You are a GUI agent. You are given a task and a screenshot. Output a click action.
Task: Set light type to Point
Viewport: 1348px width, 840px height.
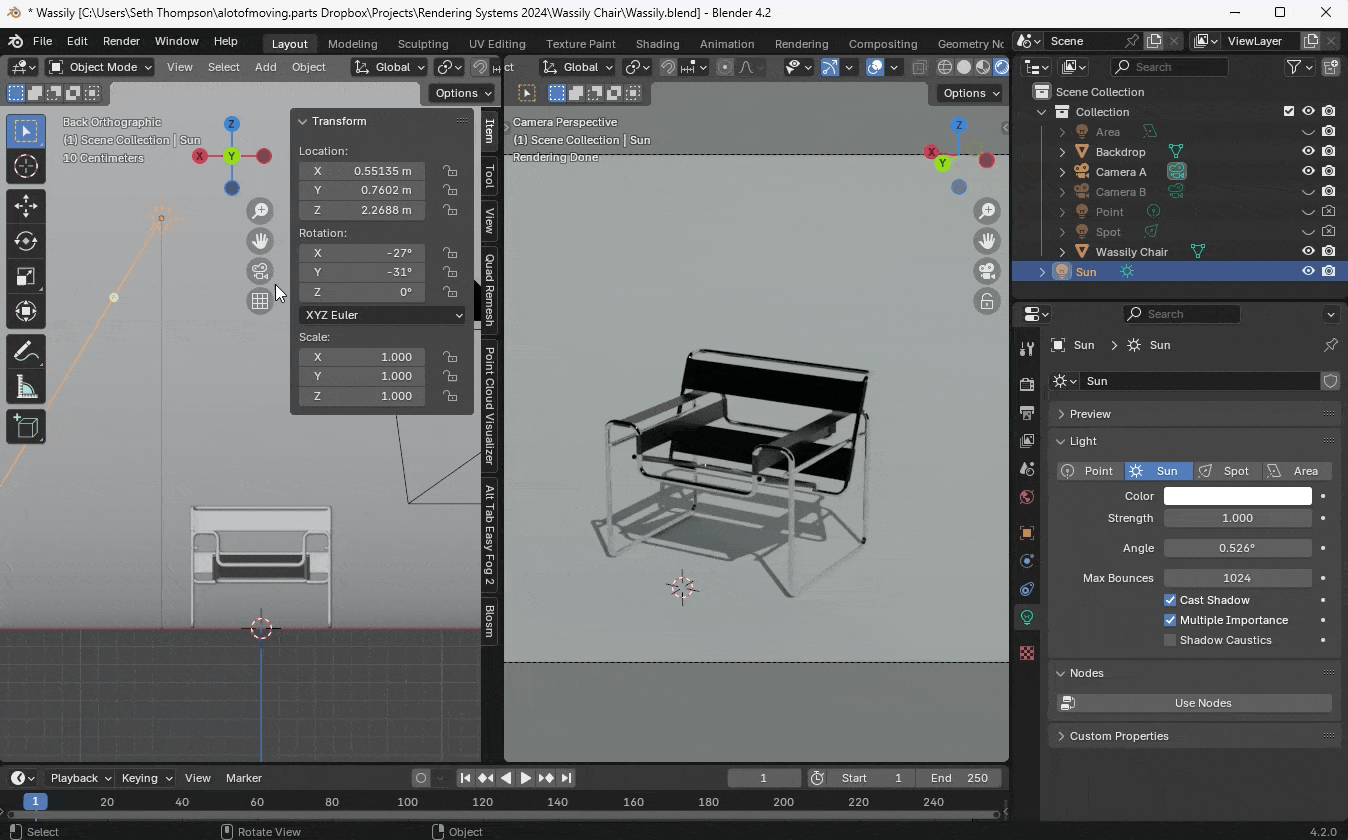coord(1090,471)
